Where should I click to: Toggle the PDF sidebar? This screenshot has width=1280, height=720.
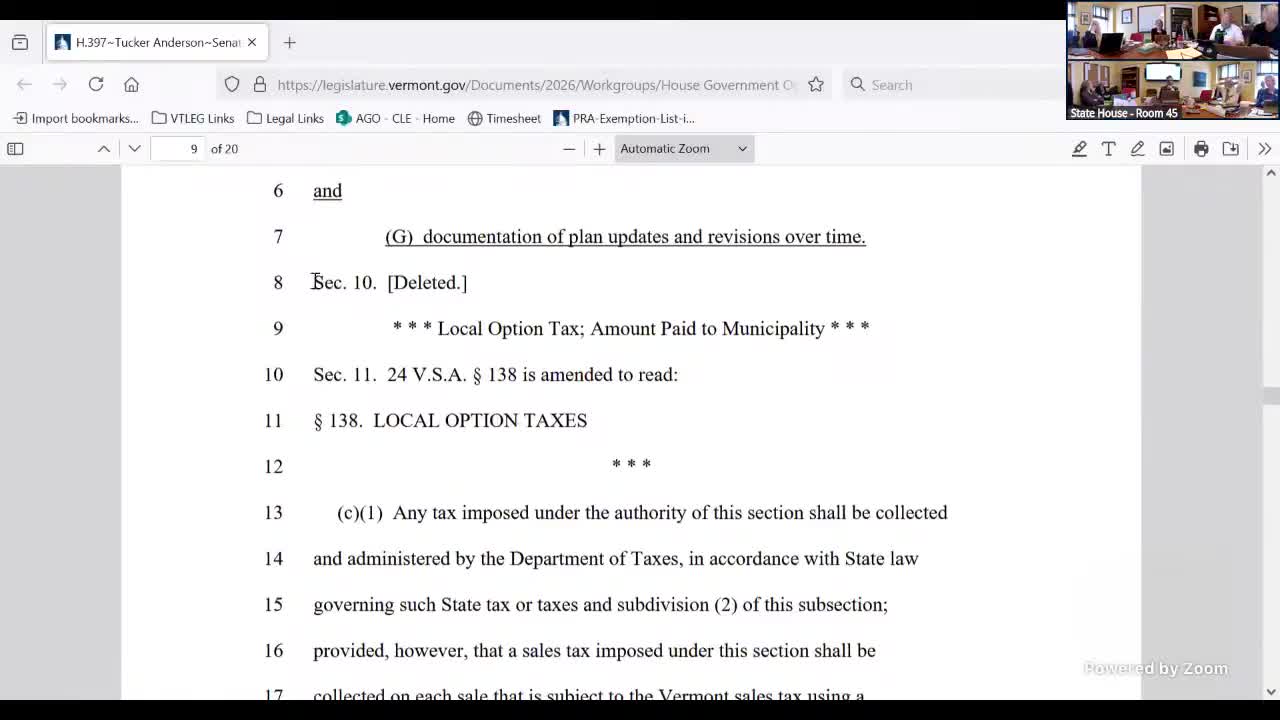coord(15,149)
